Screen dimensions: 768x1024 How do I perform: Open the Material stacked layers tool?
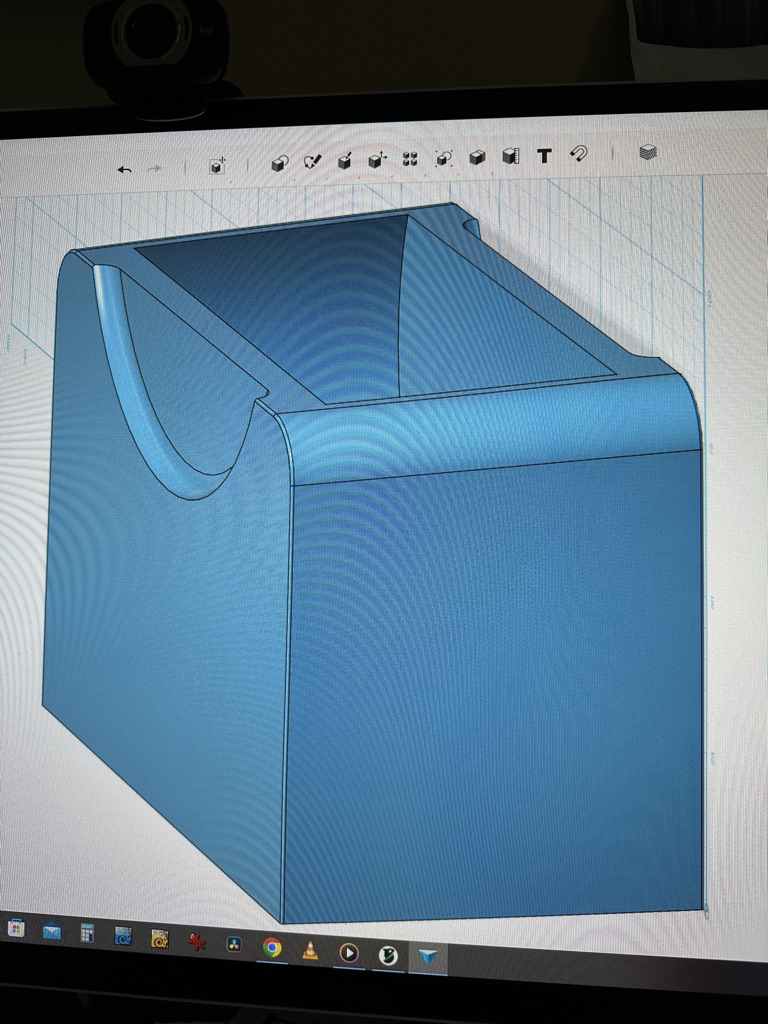coord(647,152)
